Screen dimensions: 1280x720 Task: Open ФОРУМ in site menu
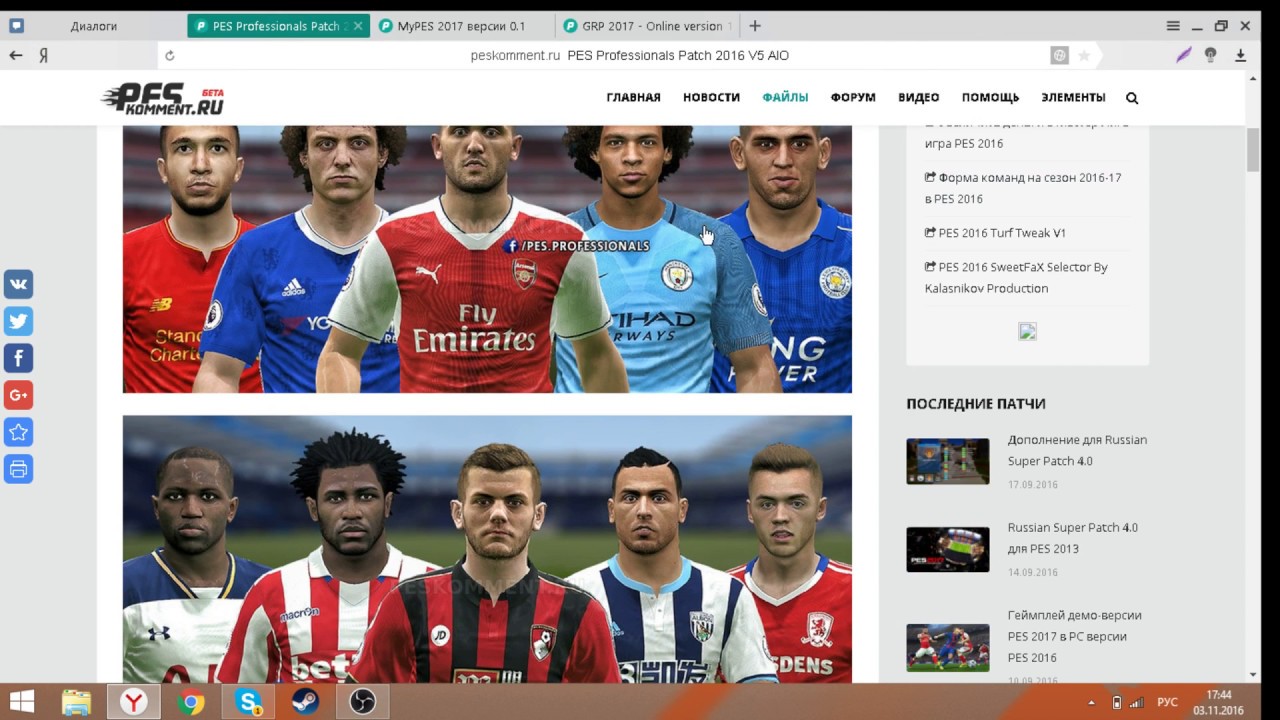point(853,98)
